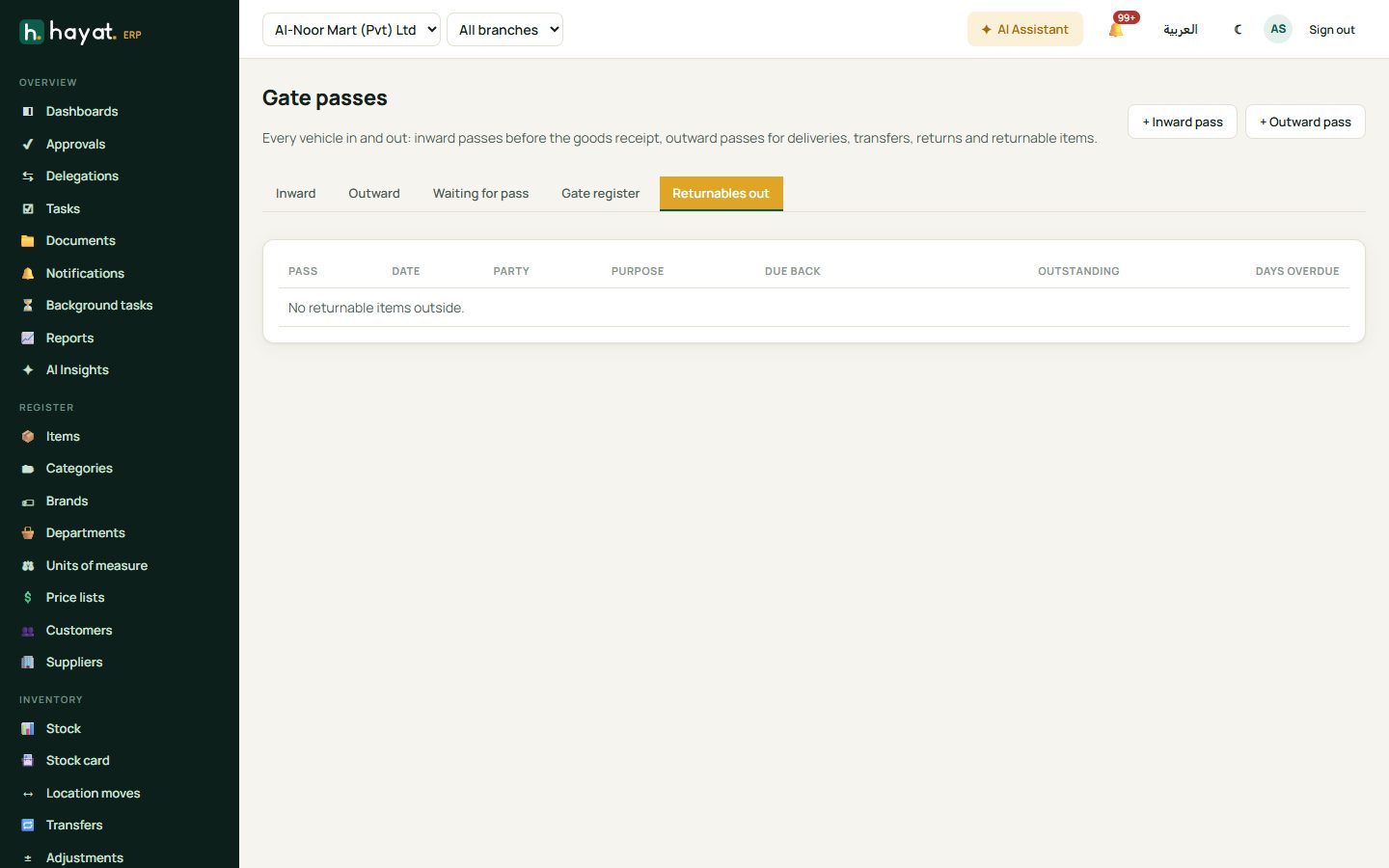This screenshot has width=1389, height=868.
Task: Open the Waiting for pass tab
Action: tap(481, 194)
